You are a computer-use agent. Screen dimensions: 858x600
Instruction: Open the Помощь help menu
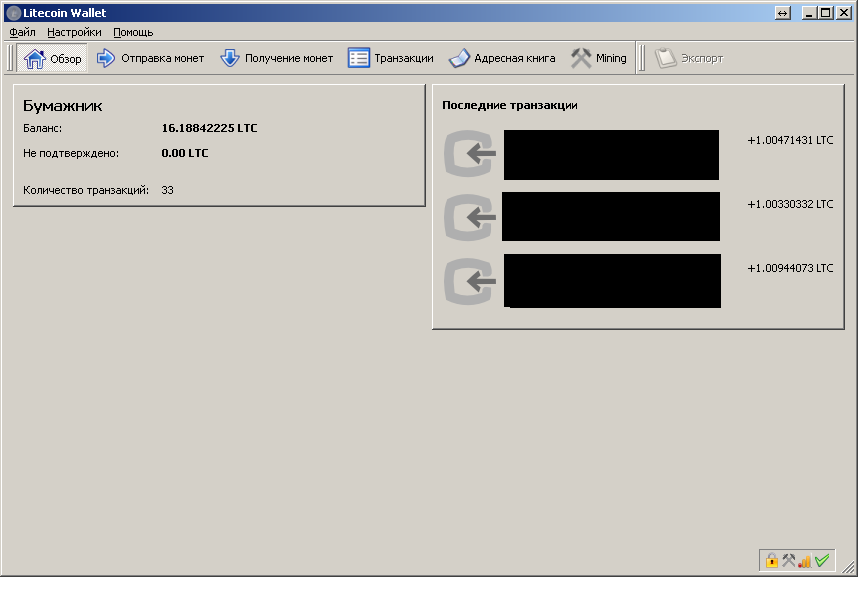tap(133, 32)
